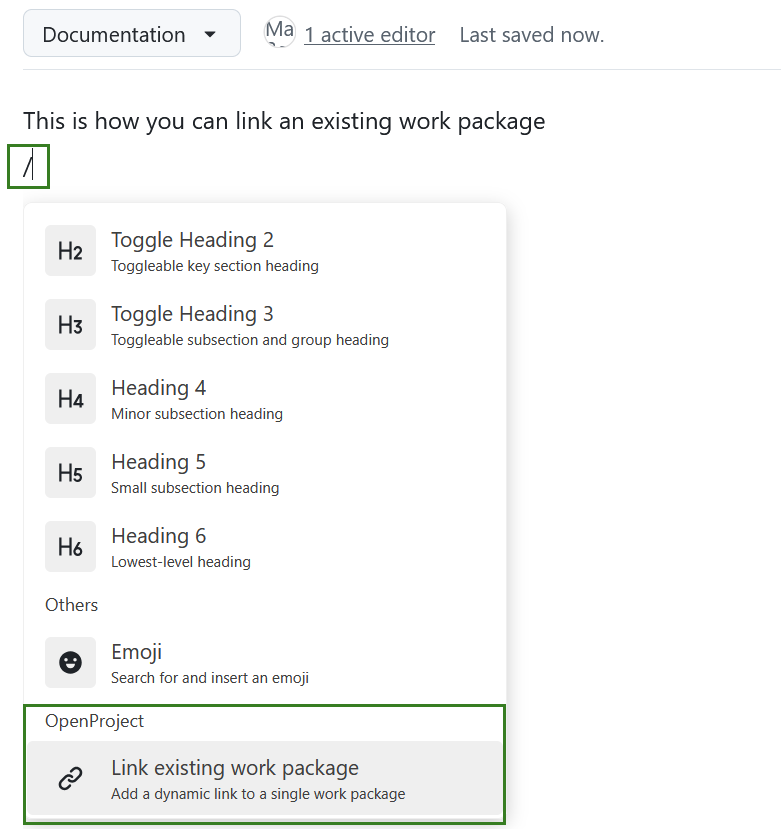This screenshot has width=781, height=829.
Task: Select the H6 Lowest-level heading icon
Action: [x=70, y=546]
